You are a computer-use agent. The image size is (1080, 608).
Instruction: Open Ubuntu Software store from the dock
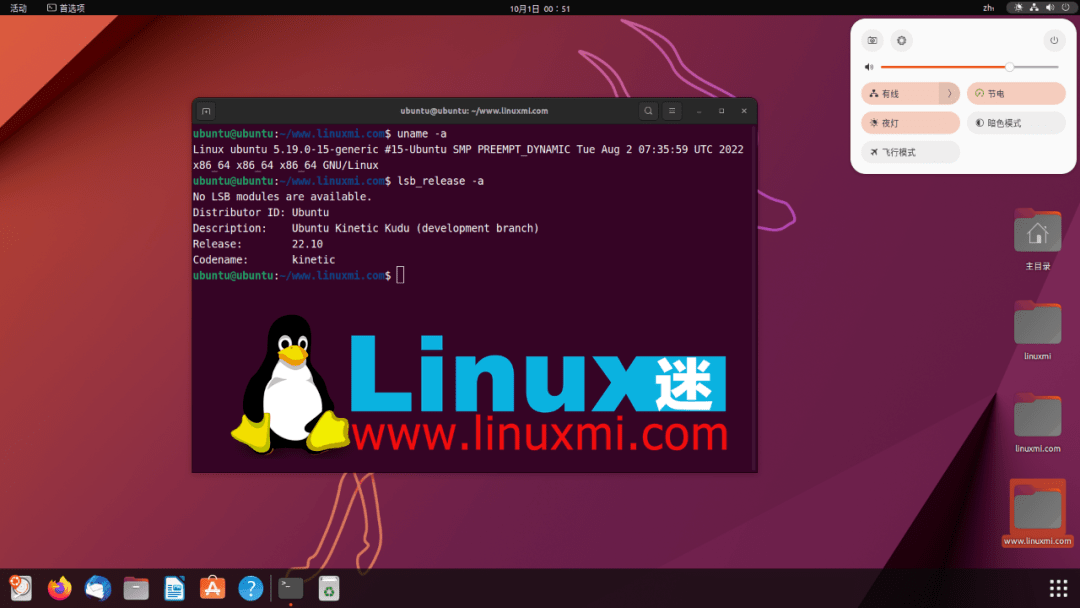212,588
